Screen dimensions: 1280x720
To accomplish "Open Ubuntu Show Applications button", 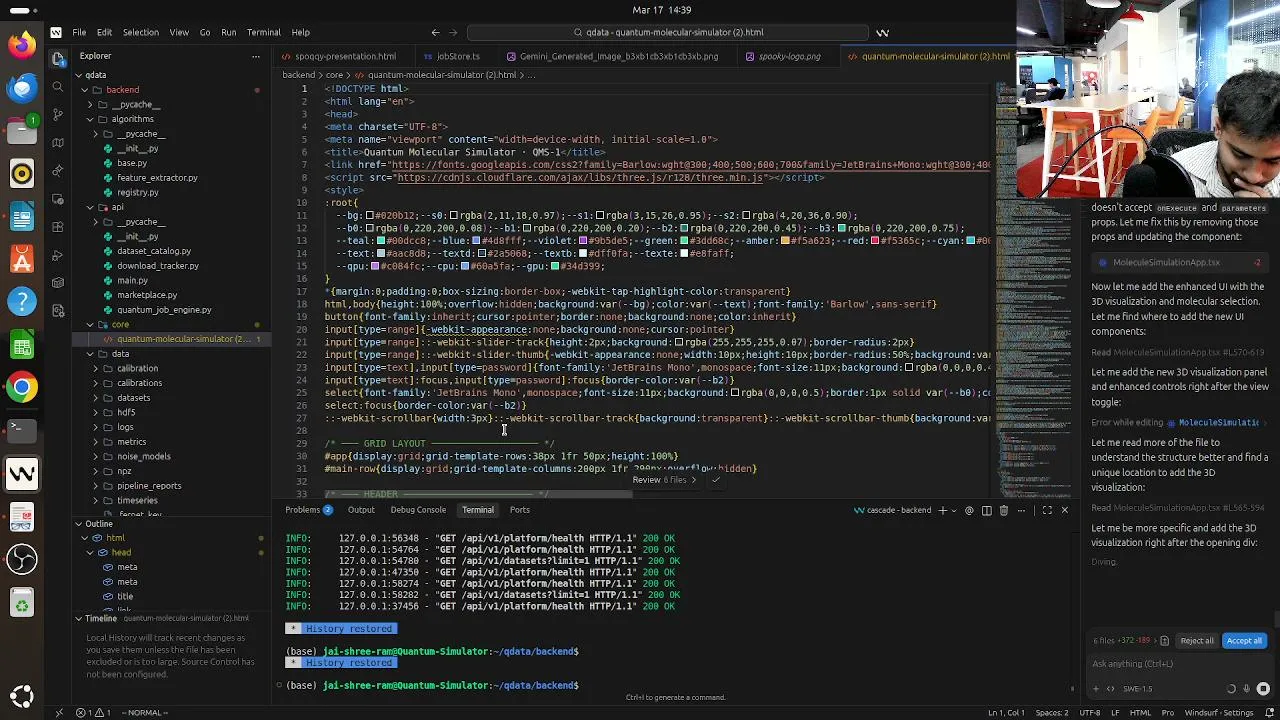I will point(21,696).
